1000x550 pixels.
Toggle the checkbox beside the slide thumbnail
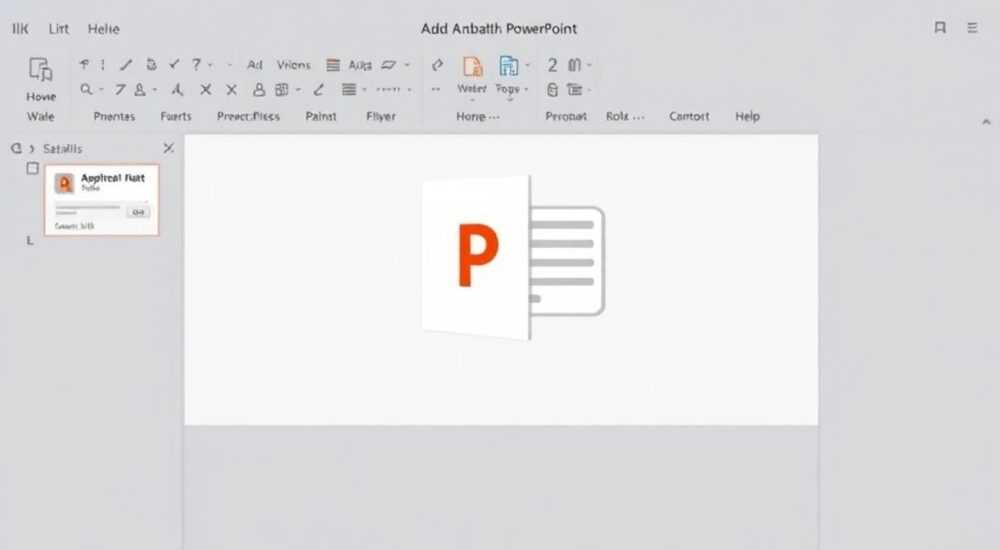[x=33, y=168]
